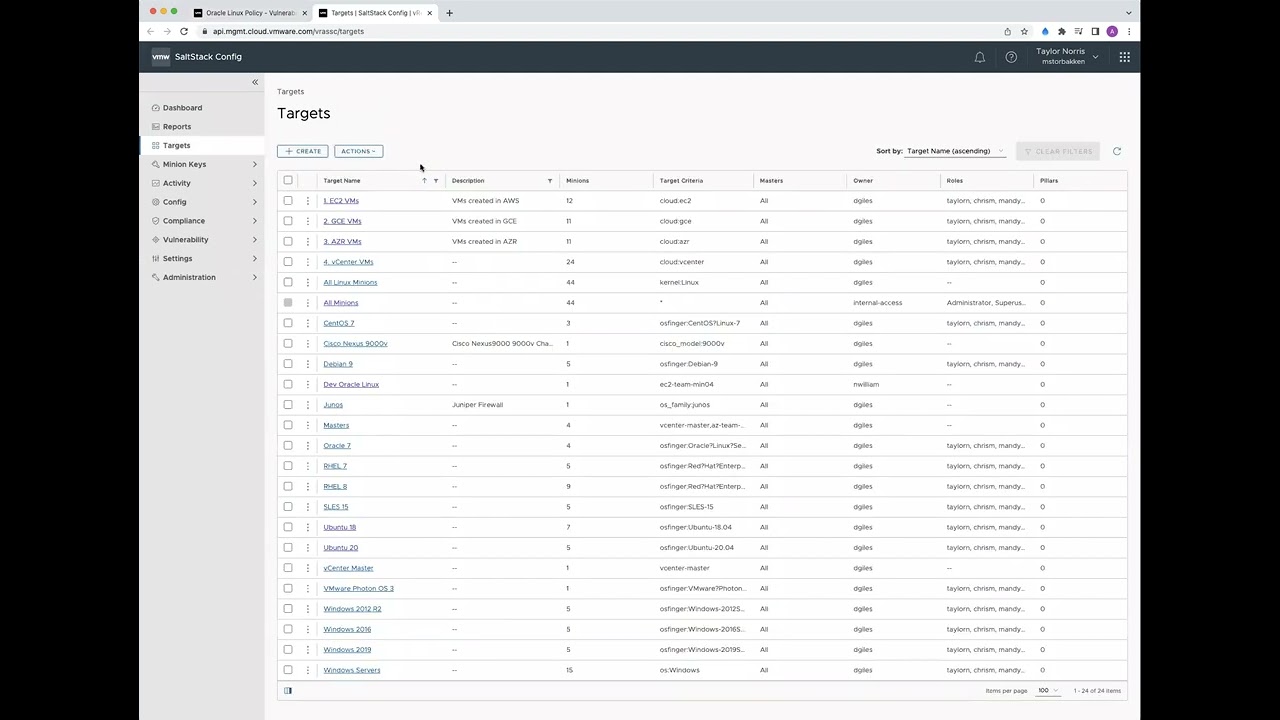Image resolution: width=1280 pixels, height=720 pixels.
Task: Open the help question mark icon
Action: [x=1011, y=57]
